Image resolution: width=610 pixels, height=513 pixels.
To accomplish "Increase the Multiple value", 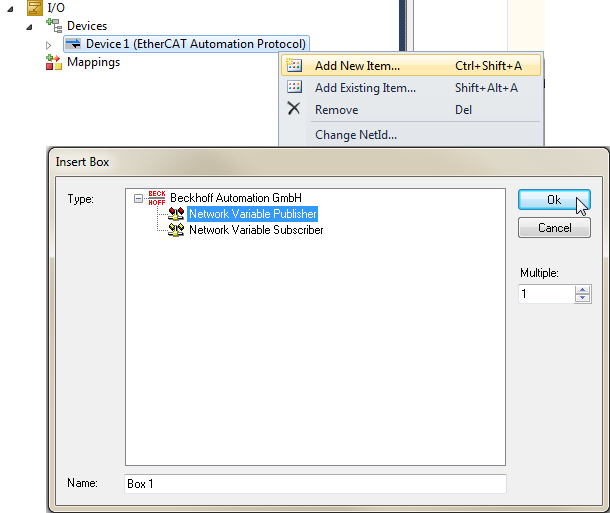I will 582,290.
